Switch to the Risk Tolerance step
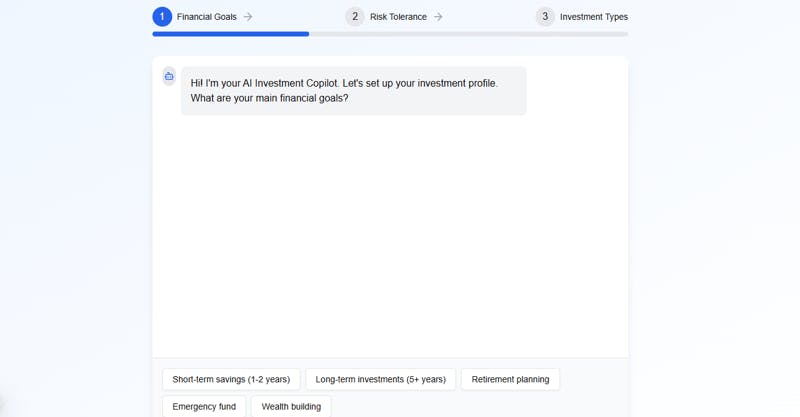 coord(398,17)
